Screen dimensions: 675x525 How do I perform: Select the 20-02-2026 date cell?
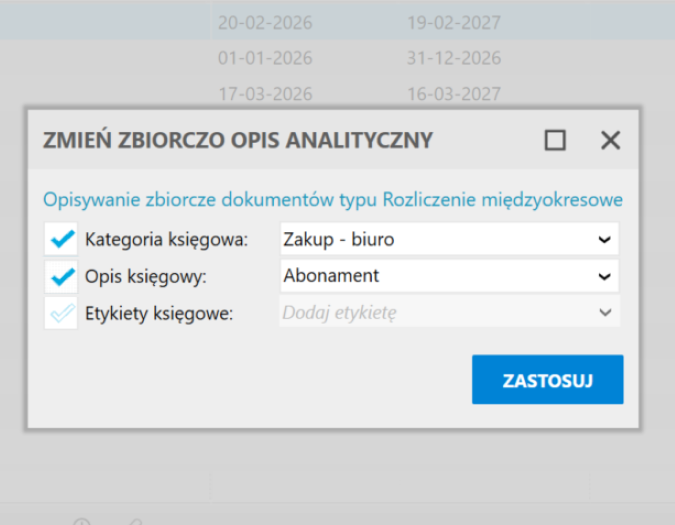[265, 22]
